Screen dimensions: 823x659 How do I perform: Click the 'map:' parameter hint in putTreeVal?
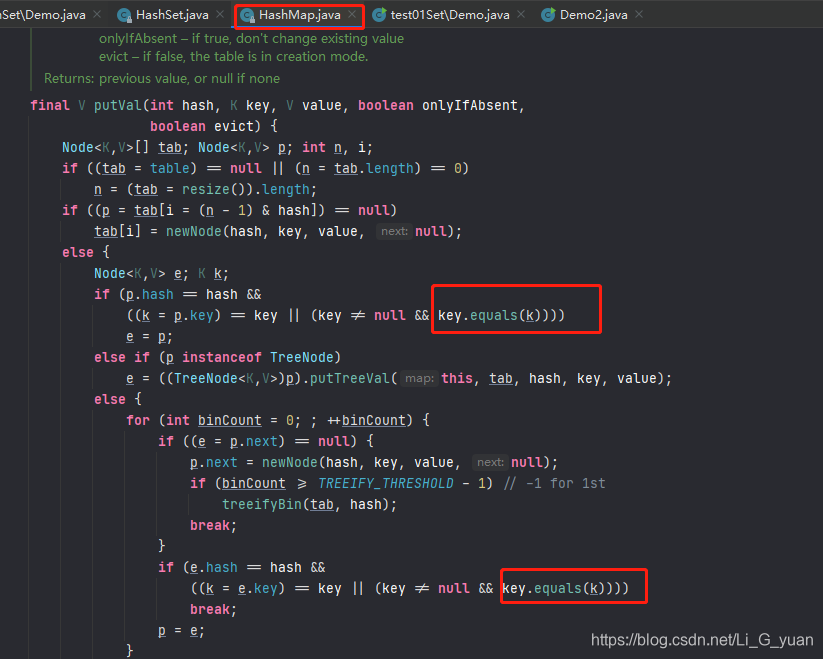[419, 378]
